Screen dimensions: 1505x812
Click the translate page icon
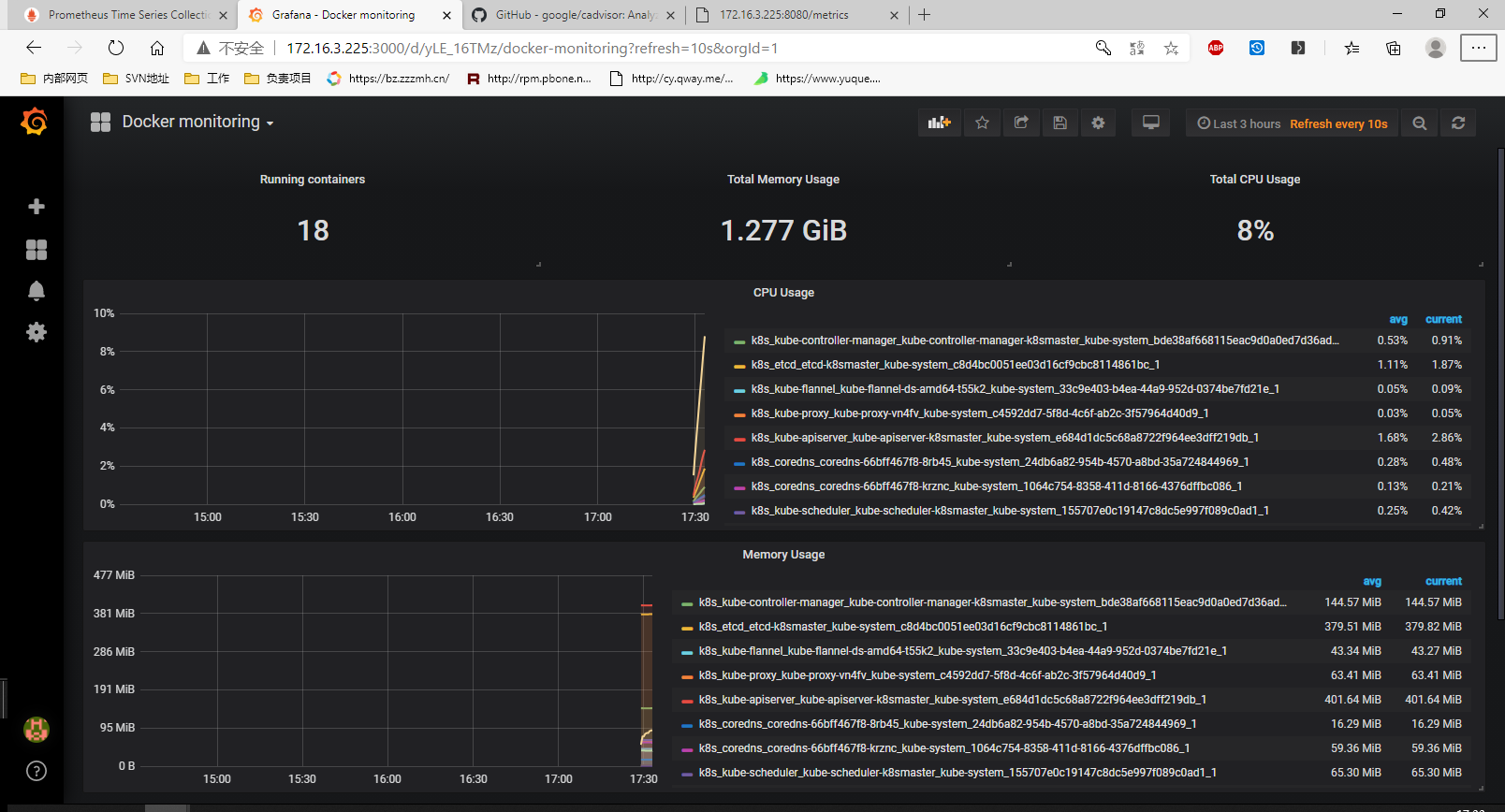point(1137,48)
